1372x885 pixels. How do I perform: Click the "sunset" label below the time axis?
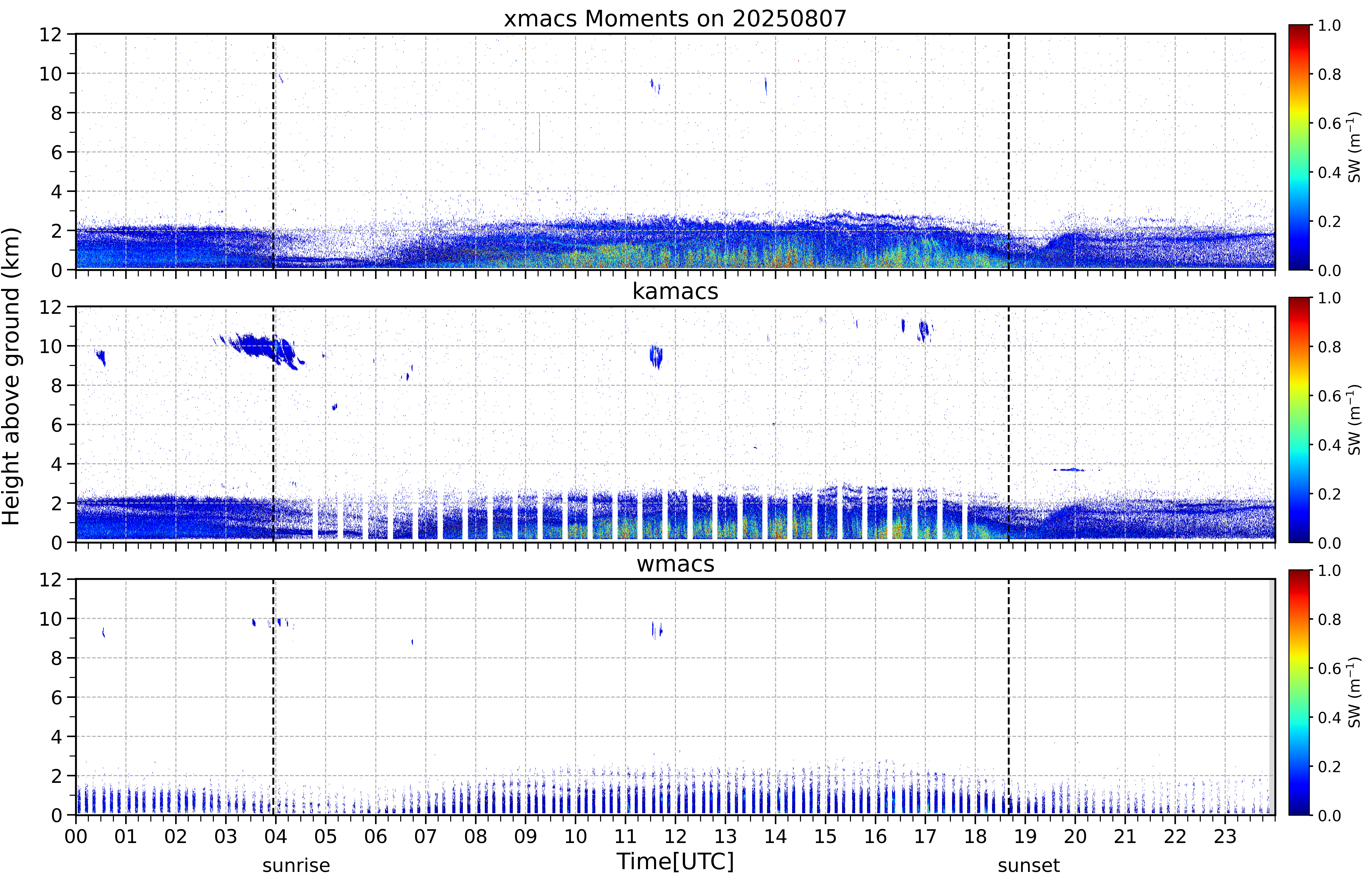[1028, 865]
